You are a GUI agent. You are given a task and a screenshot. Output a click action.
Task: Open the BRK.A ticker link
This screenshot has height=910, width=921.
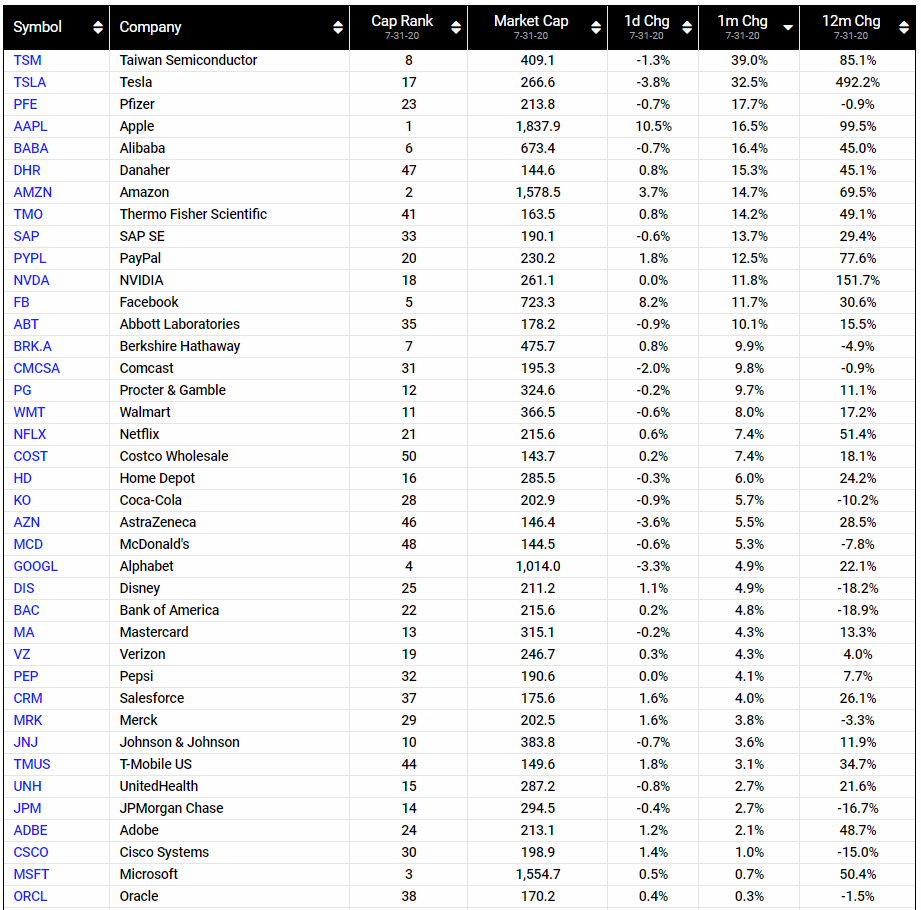pyautogui.click(x=34, y=346)
